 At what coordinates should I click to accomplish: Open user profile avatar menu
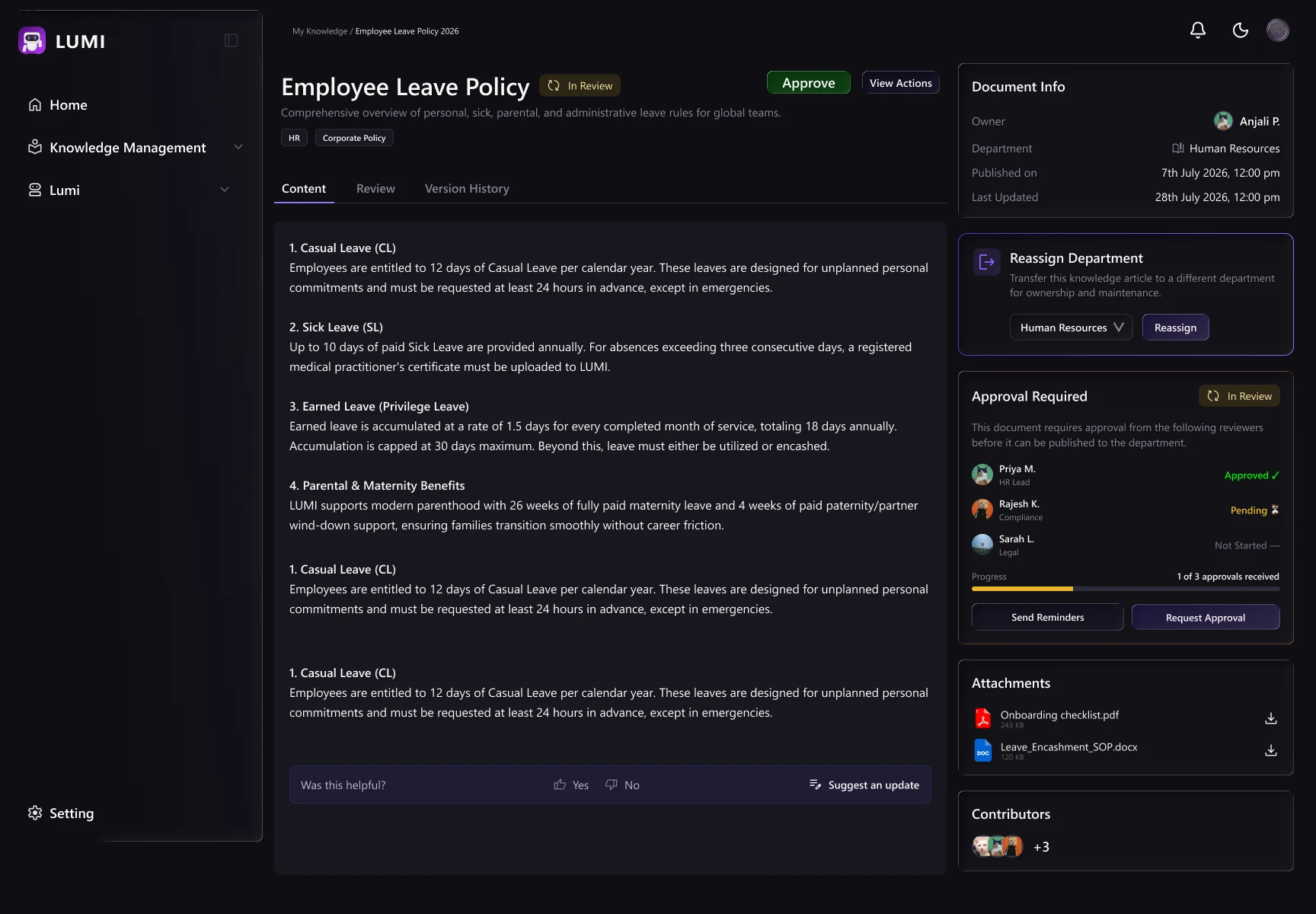[x=1278, y=30]
